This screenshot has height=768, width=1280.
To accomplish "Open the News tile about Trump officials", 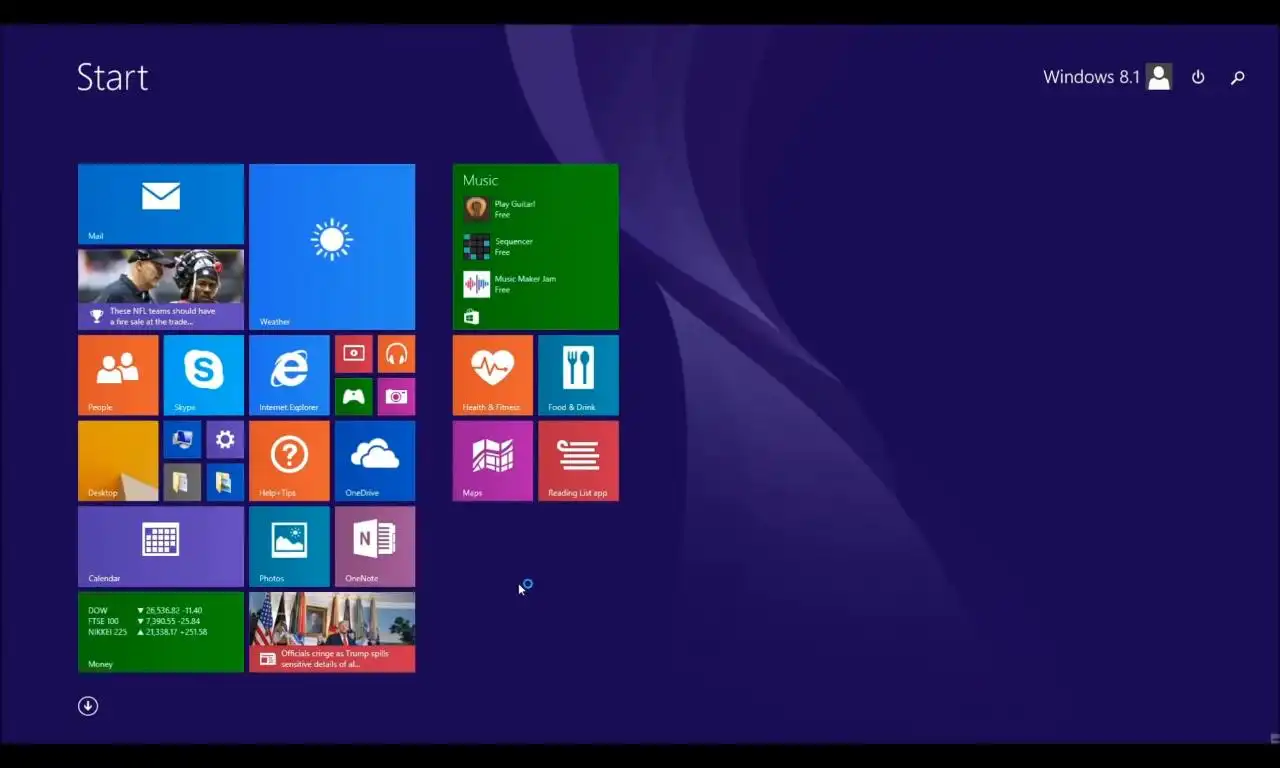I will tap(332, 632).
